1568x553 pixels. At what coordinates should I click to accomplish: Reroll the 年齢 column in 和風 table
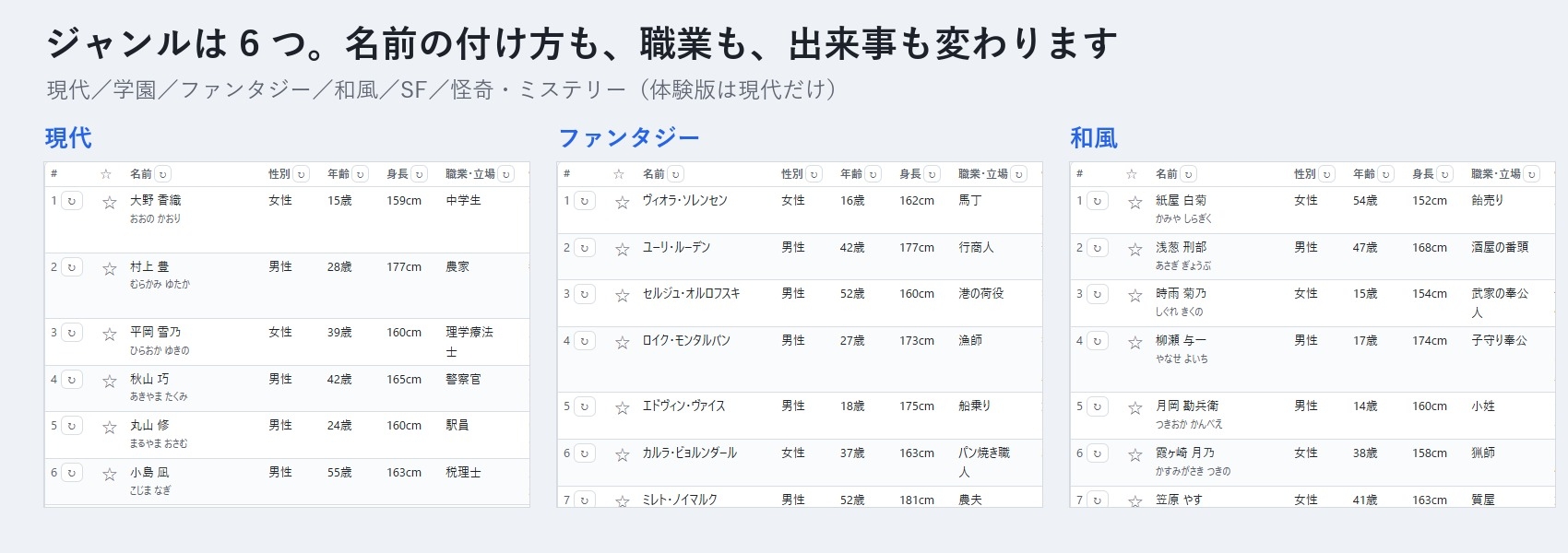1386,174
